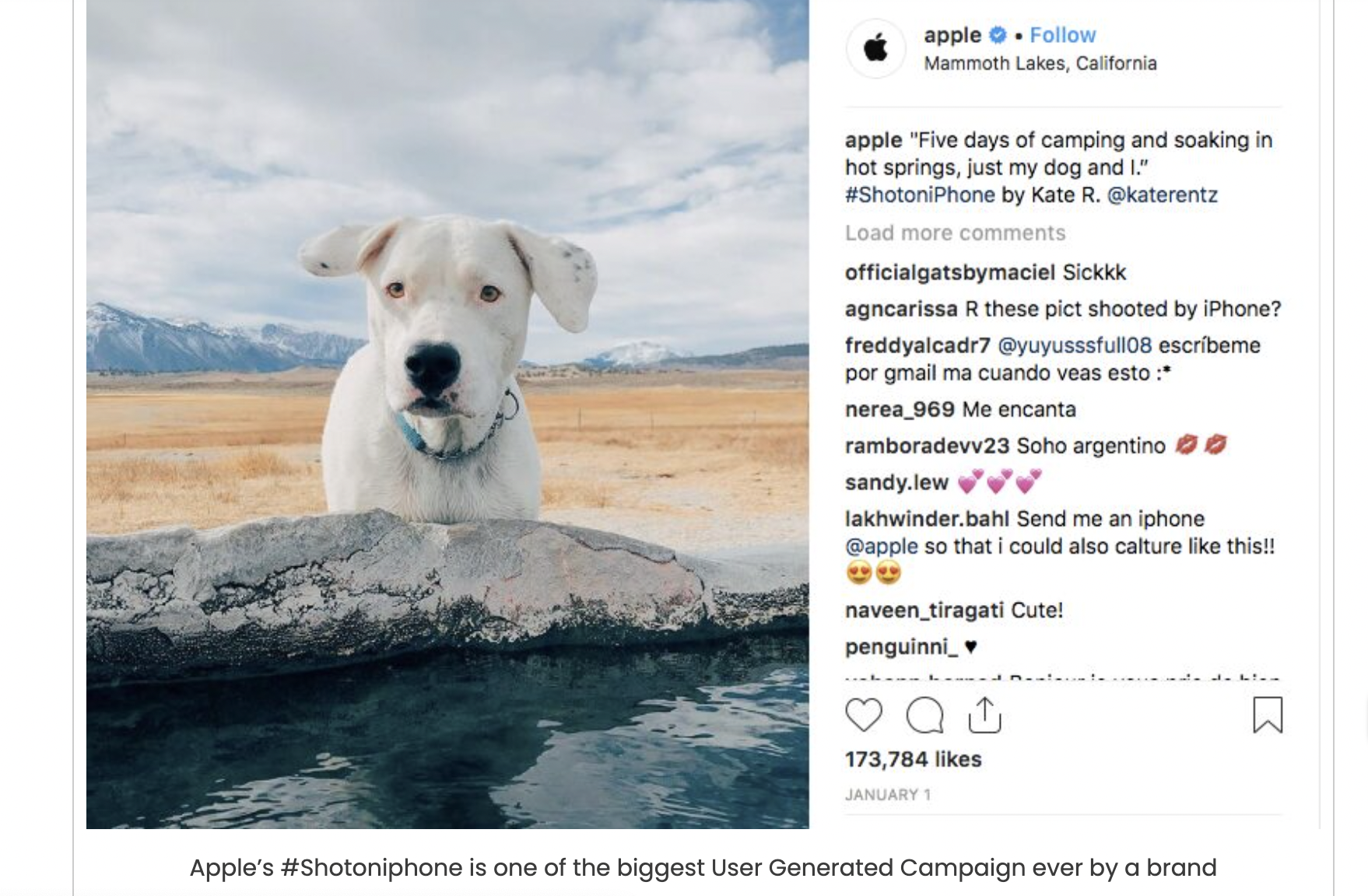Screen dimensions: 1368x896
Task: Open the @yuyusssfull08 mention
Action: 1075,345
